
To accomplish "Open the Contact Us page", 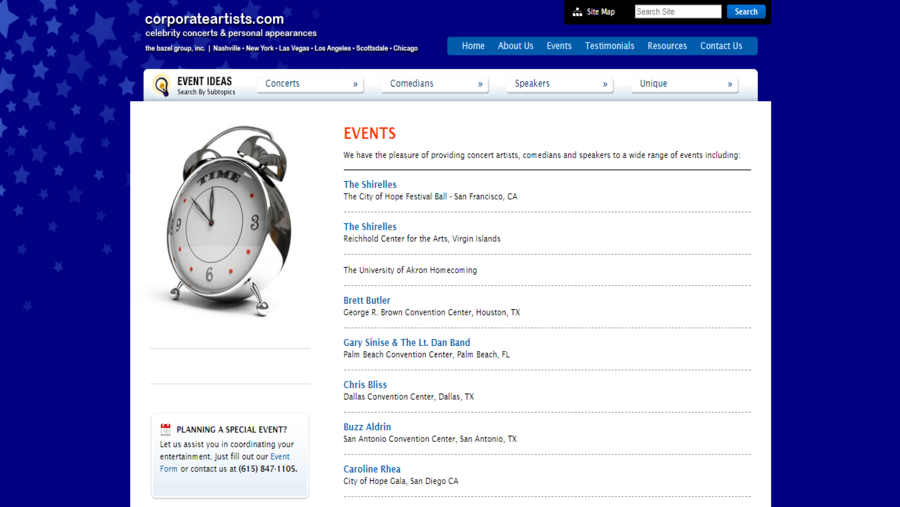I will coord(721,46).
